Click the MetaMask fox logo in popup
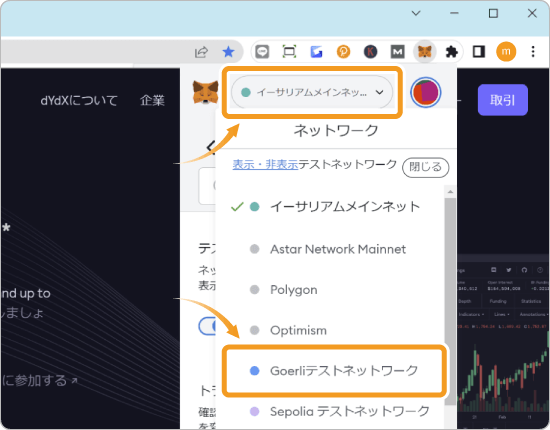 coord(206,92)
